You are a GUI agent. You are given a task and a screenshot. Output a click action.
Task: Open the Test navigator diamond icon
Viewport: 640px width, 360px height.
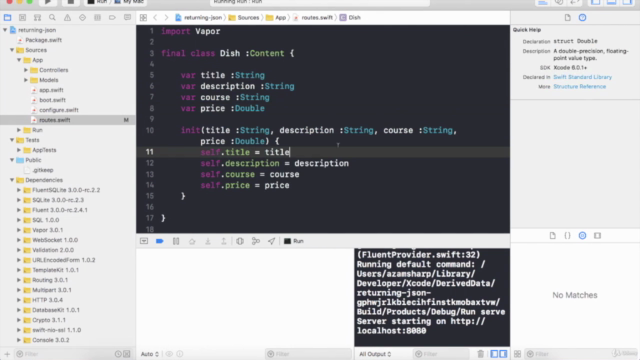click(82, 18)
